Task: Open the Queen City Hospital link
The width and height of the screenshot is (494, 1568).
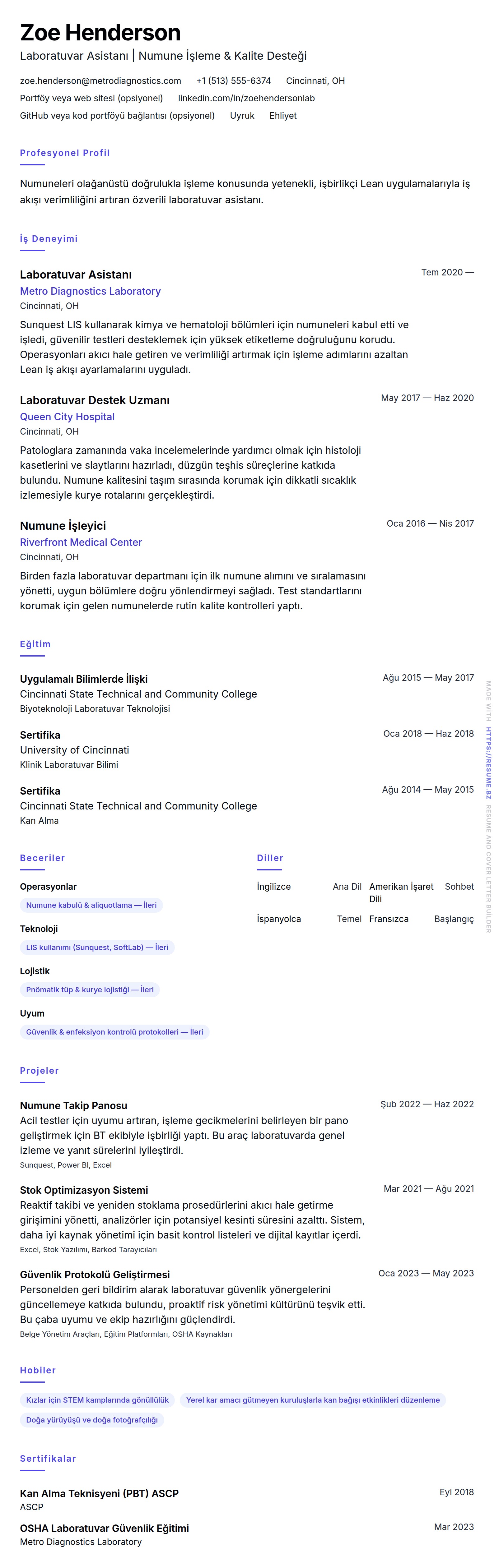Action: point(67,417)
